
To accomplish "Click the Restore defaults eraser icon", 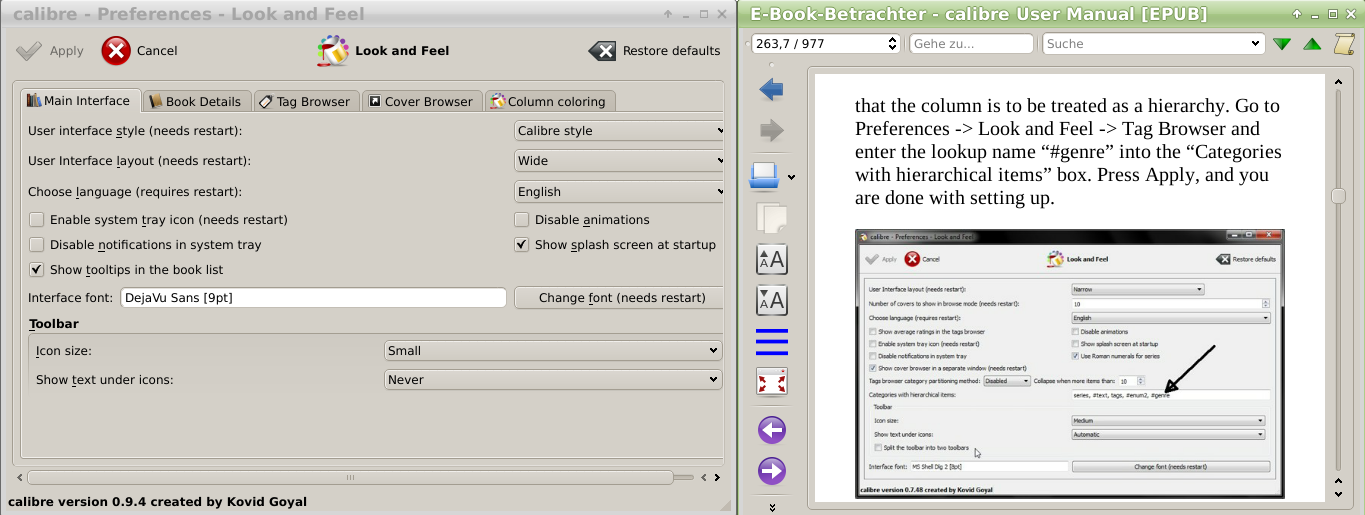I will click(x=602, y=51).
